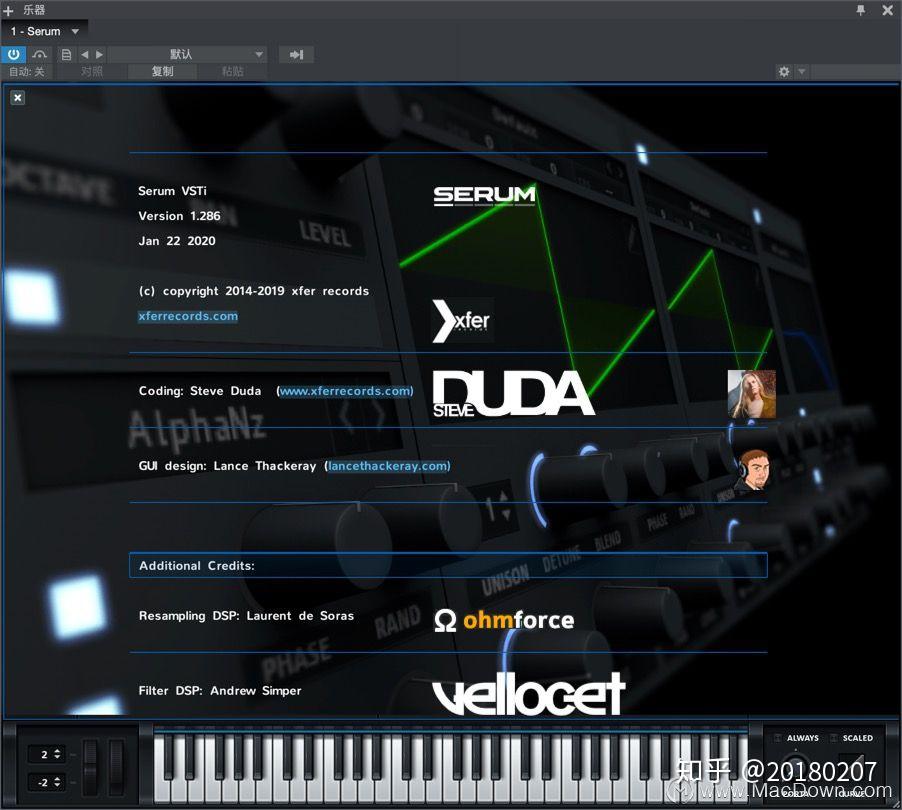902x810 pixels.
Task: Select the 'Version 1.286' text
Action: tap(179, 216)
